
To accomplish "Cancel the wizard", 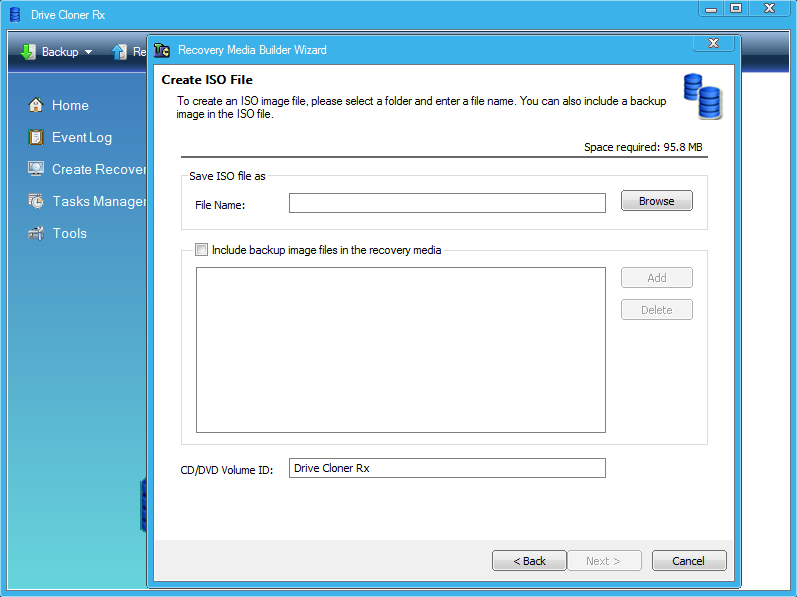I will tap(688, 561).
